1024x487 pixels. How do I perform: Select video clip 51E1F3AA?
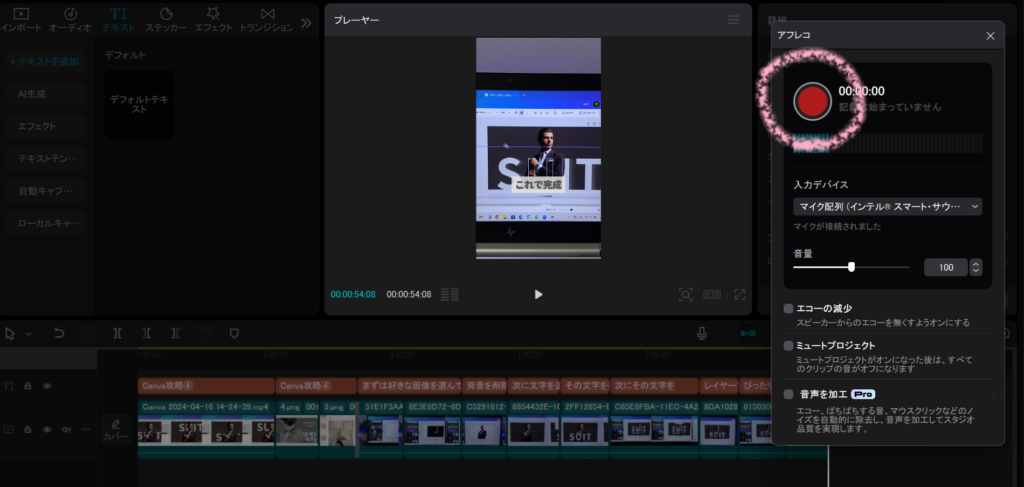coord(381,429)
